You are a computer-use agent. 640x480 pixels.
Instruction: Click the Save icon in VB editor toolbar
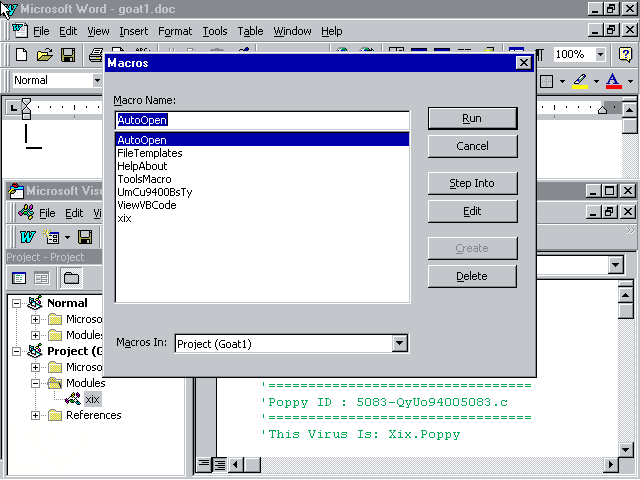(x=85, y=237)
